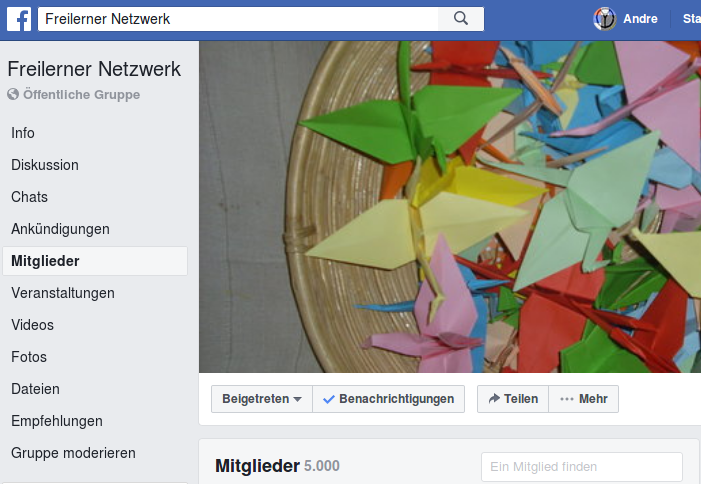Expand the Beigetreten dropdown
The image size is (701, 484).
tap(262, 399)
